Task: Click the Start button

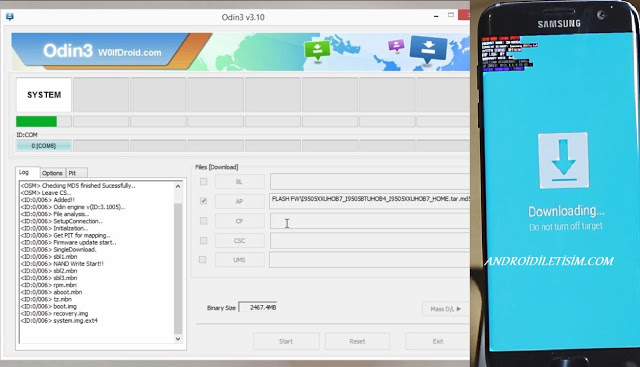Action: pos(286,341)
